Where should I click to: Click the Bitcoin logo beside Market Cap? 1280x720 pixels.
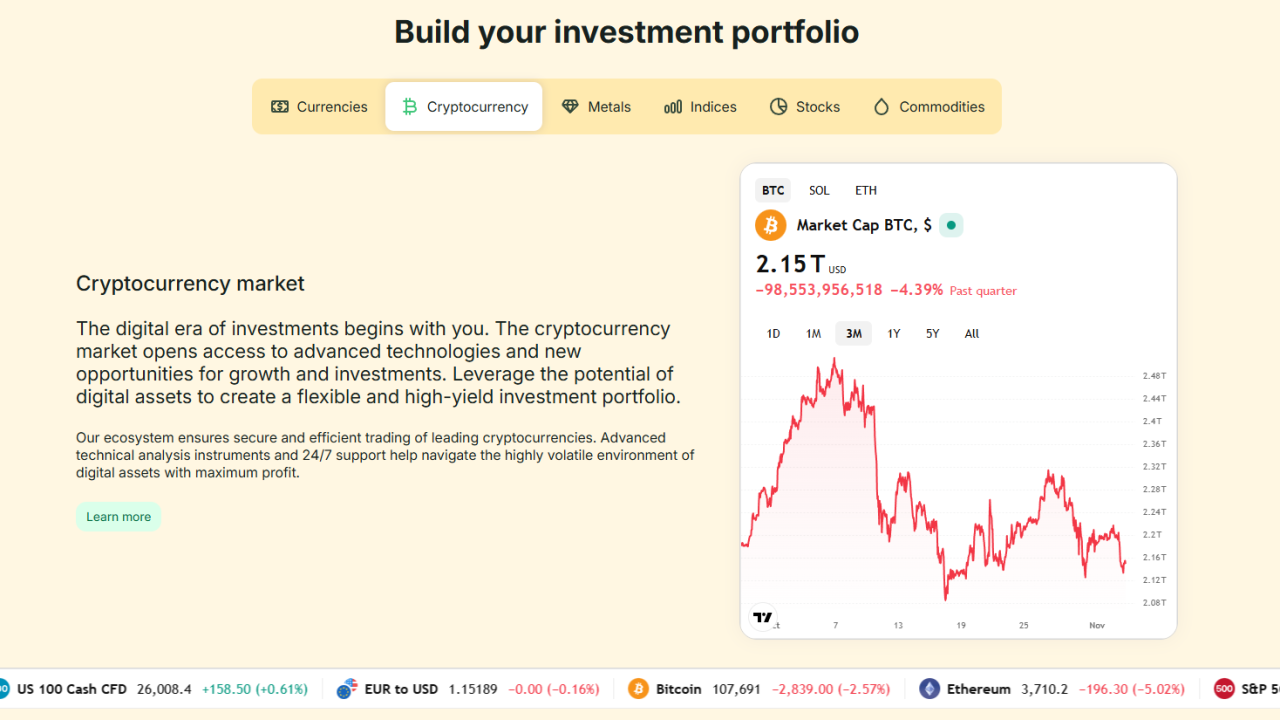point(771,225)
